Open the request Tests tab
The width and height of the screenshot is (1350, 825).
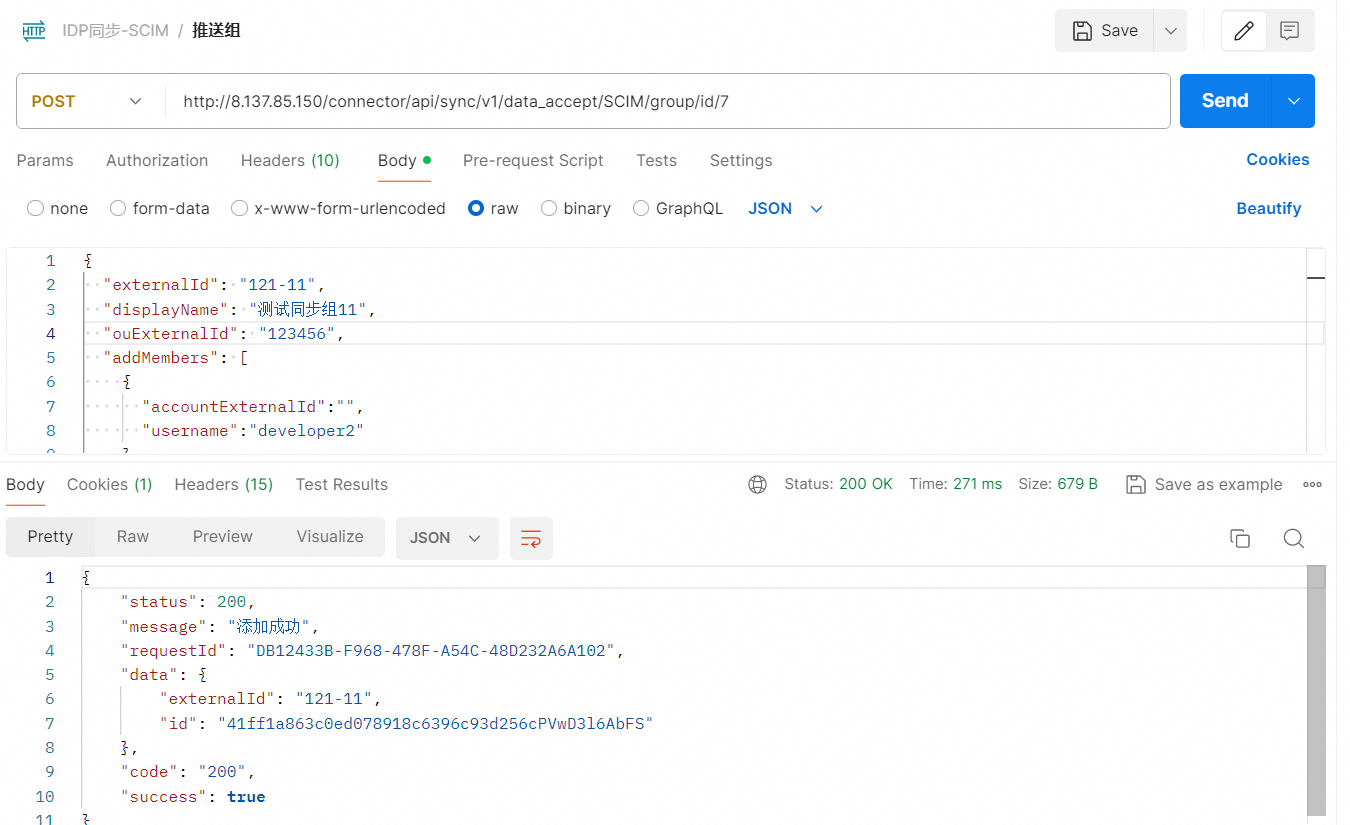coord(656,160)
